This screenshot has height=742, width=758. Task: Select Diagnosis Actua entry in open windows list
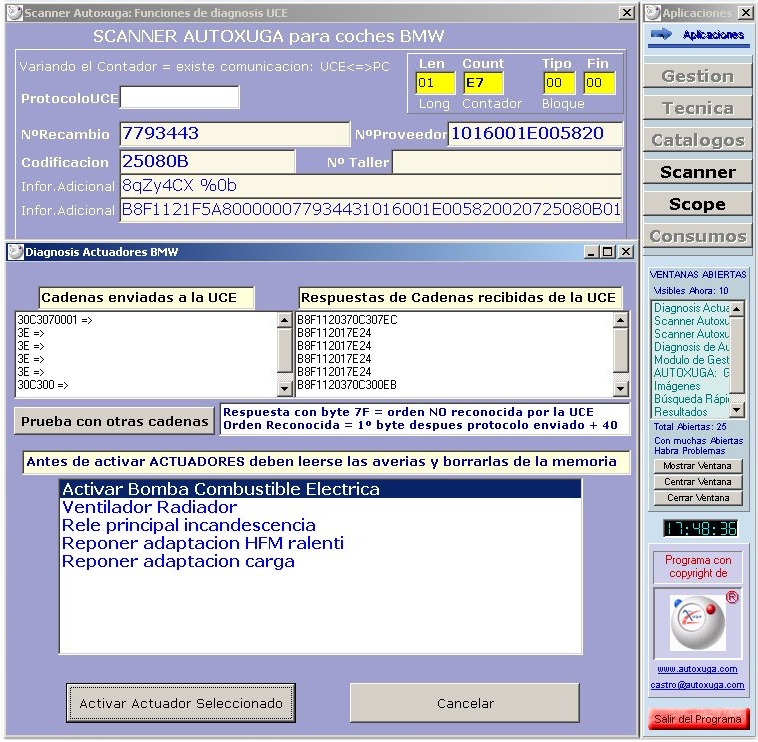coord(691,308)
